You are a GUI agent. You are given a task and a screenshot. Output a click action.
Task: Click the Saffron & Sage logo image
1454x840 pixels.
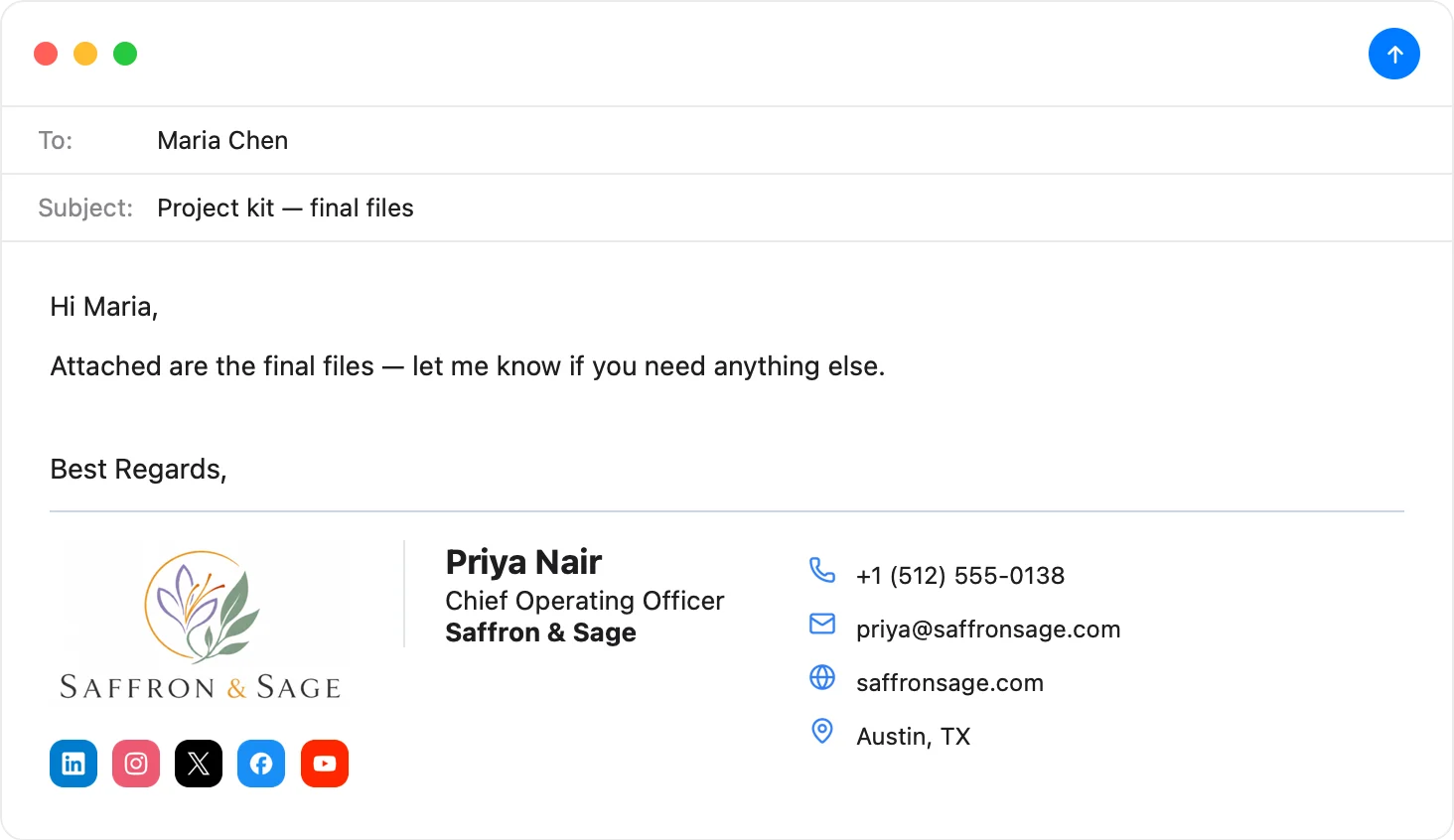(201, 625)
